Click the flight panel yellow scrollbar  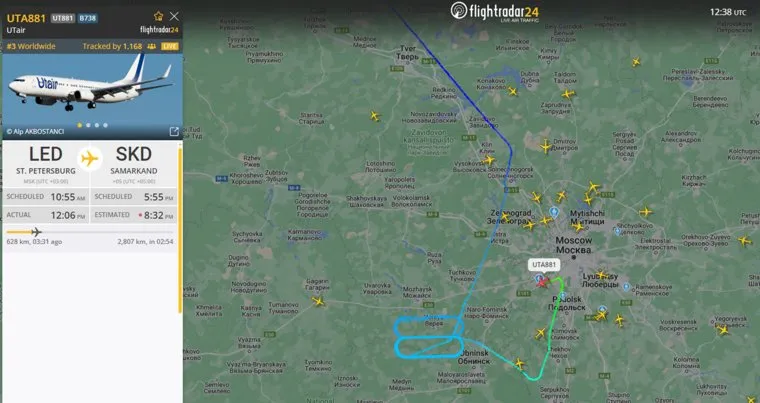[180, 230]
